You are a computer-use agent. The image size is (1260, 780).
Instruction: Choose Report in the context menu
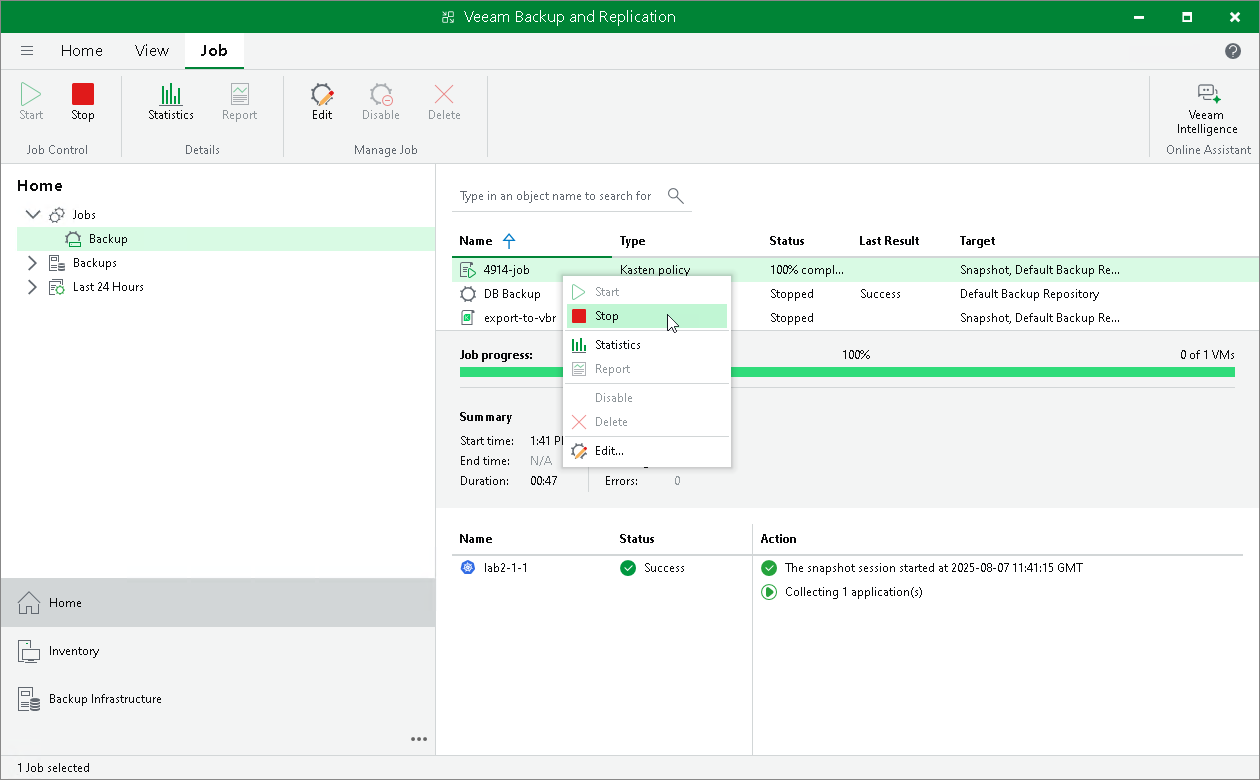[647, 369]
